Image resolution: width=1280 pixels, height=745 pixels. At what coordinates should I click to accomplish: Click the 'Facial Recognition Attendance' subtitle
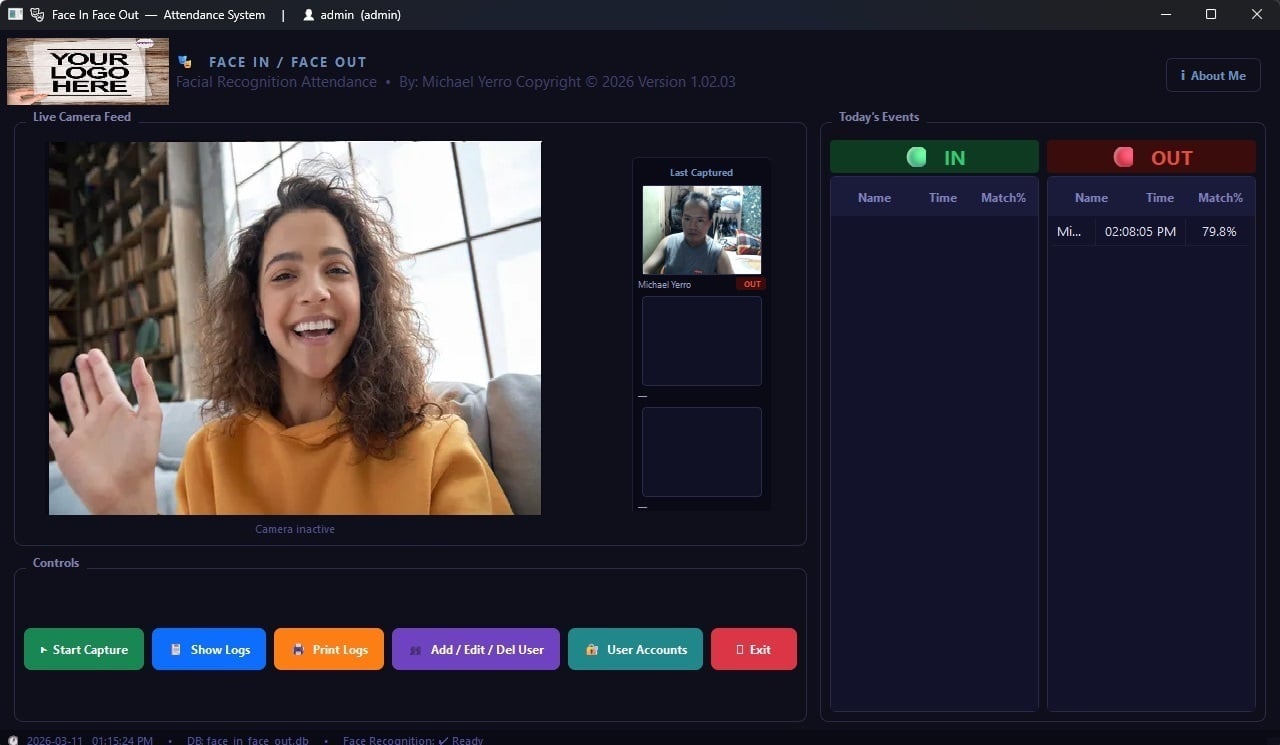coord(276,82)
